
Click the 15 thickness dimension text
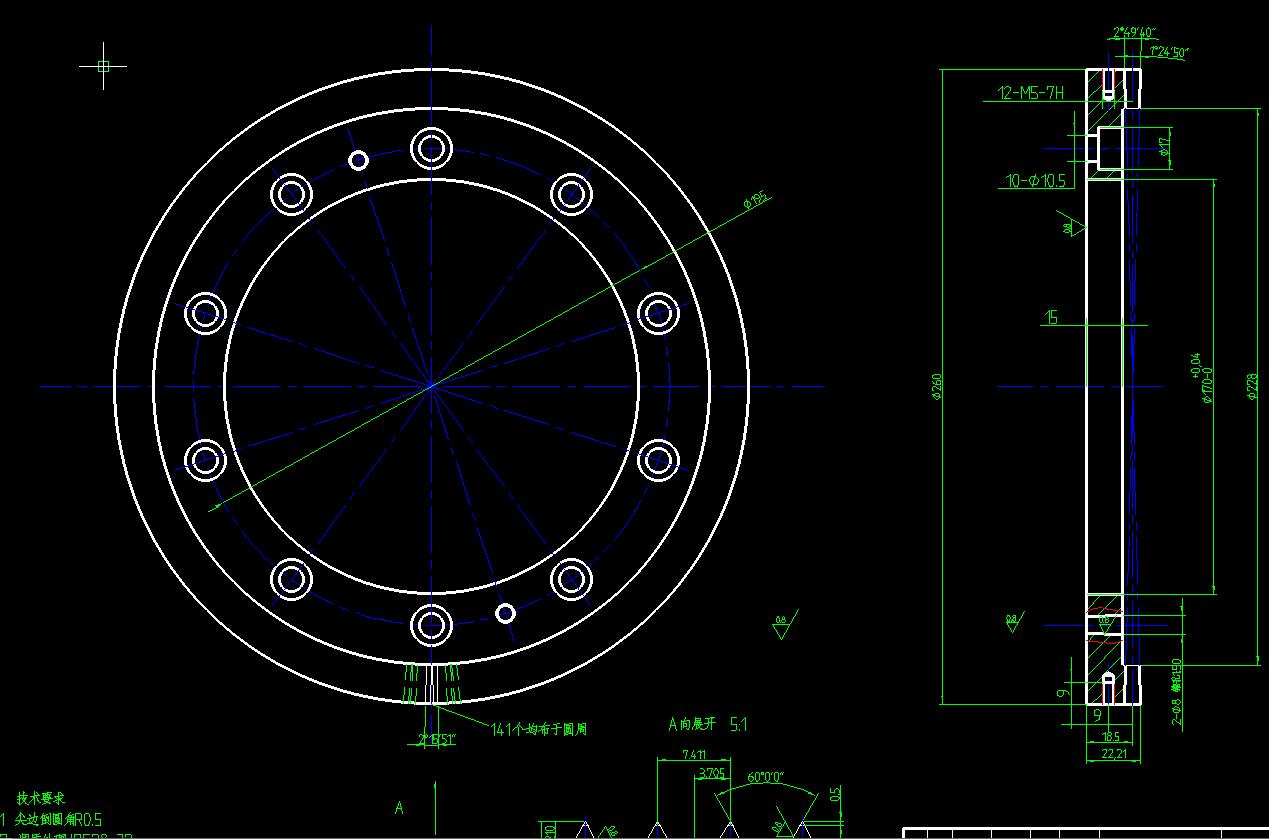pyautogui.click(x=1051, y=317)
